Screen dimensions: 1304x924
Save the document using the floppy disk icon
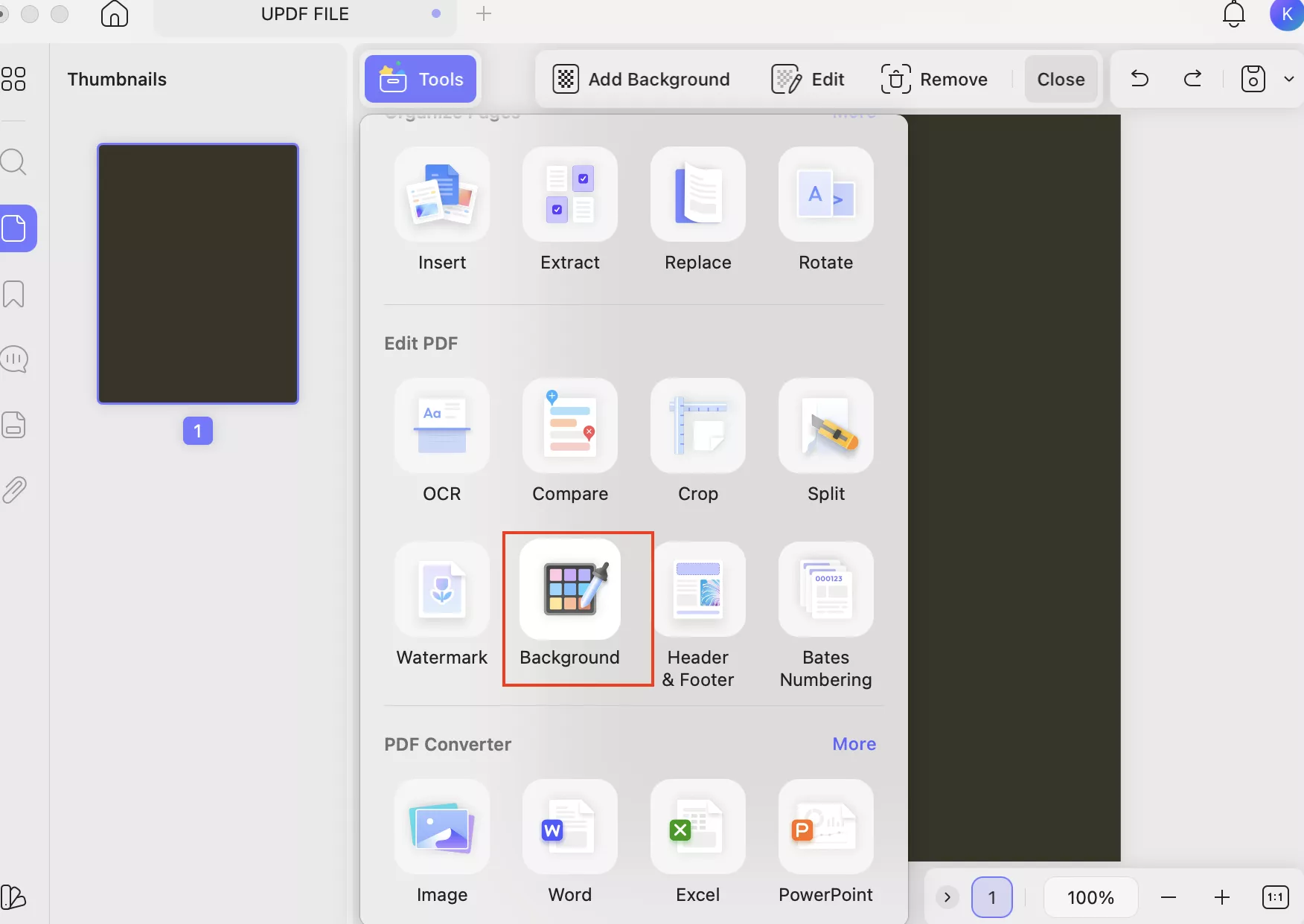1253,79
